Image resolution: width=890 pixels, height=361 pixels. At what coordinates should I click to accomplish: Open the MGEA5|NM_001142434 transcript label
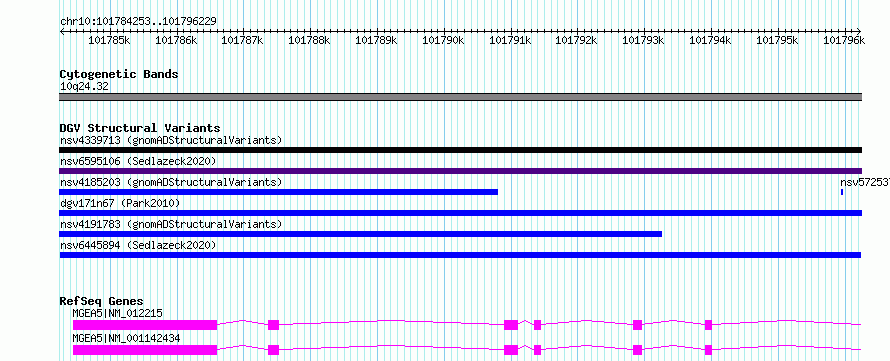click(x=126, y=338)
